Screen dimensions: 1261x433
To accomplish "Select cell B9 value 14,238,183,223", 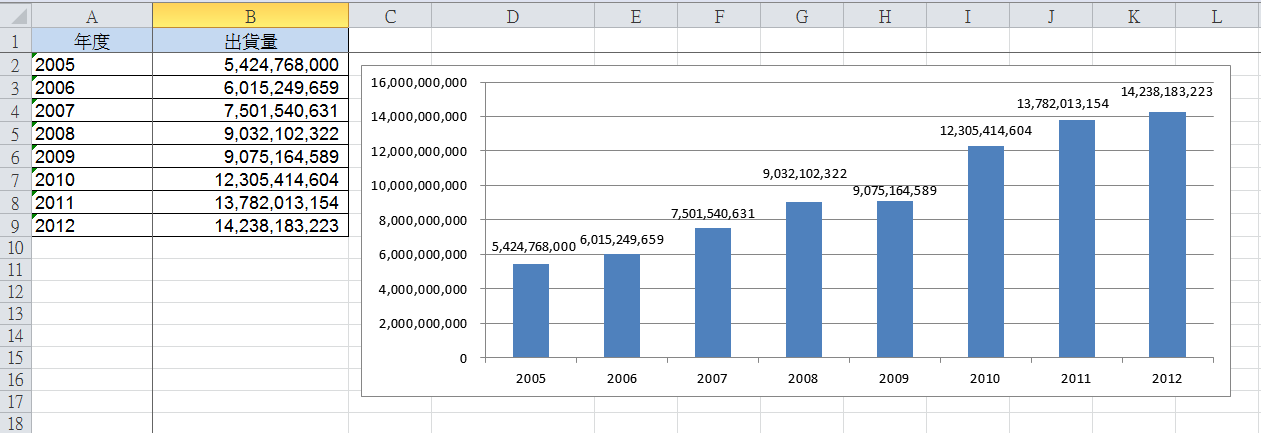I will click(x=251, y=226).
